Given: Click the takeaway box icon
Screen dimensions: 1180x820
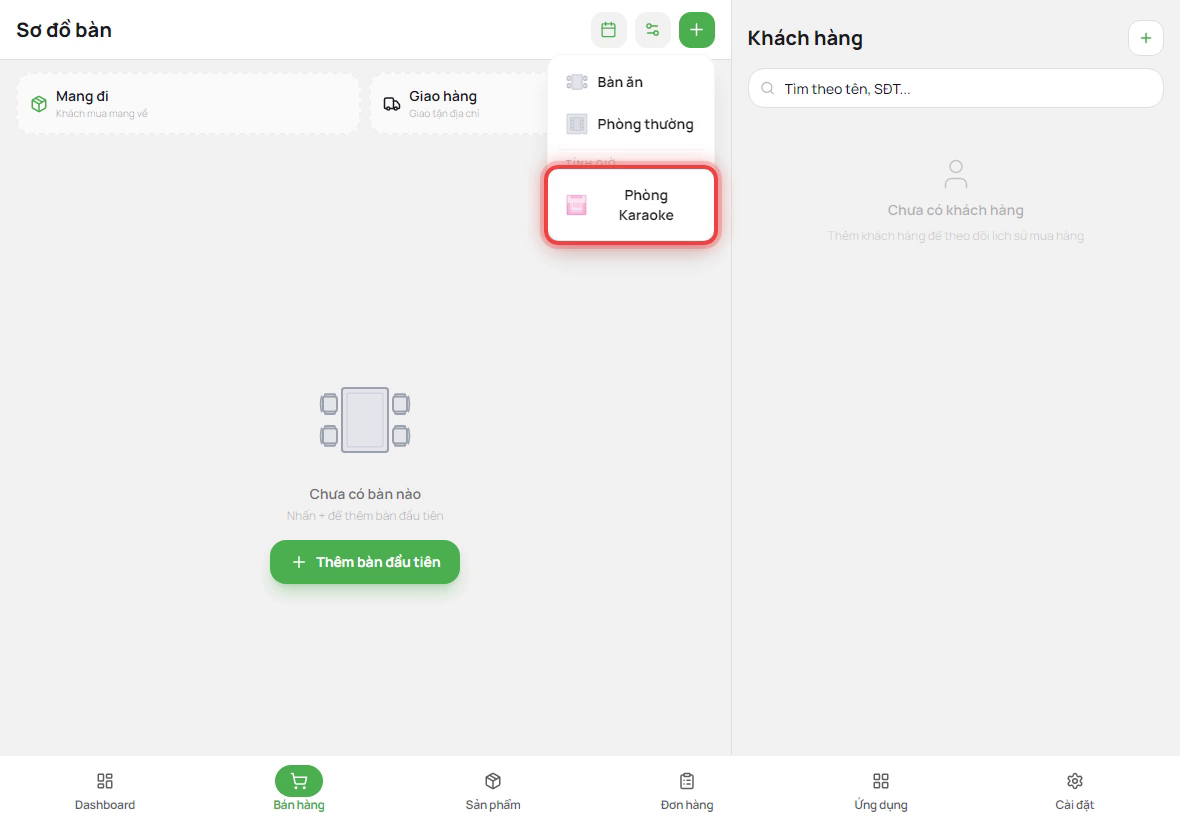Looking at the screenshot, I should [39, 104].
